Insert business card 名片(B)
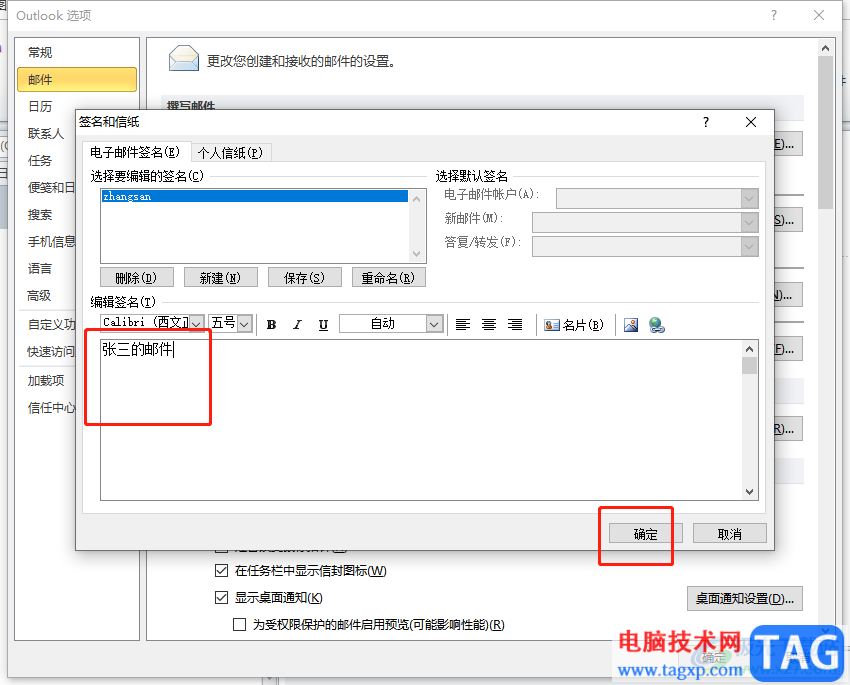This screenshot has height=685, width=850. click(574, 325)
